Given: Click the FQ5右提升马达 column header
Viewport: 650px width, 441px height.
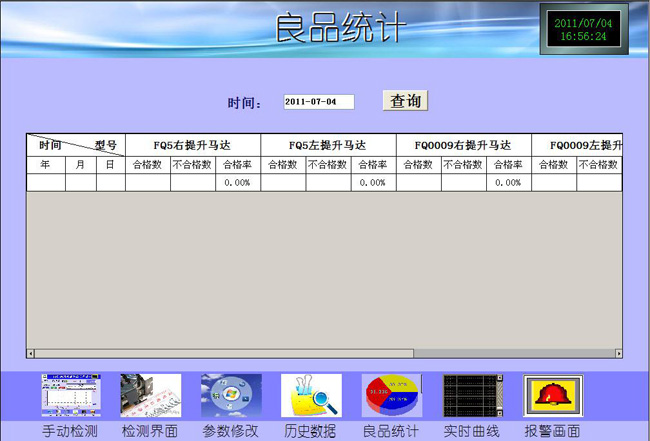Looking at the screenshot, I should pos(193,145).
